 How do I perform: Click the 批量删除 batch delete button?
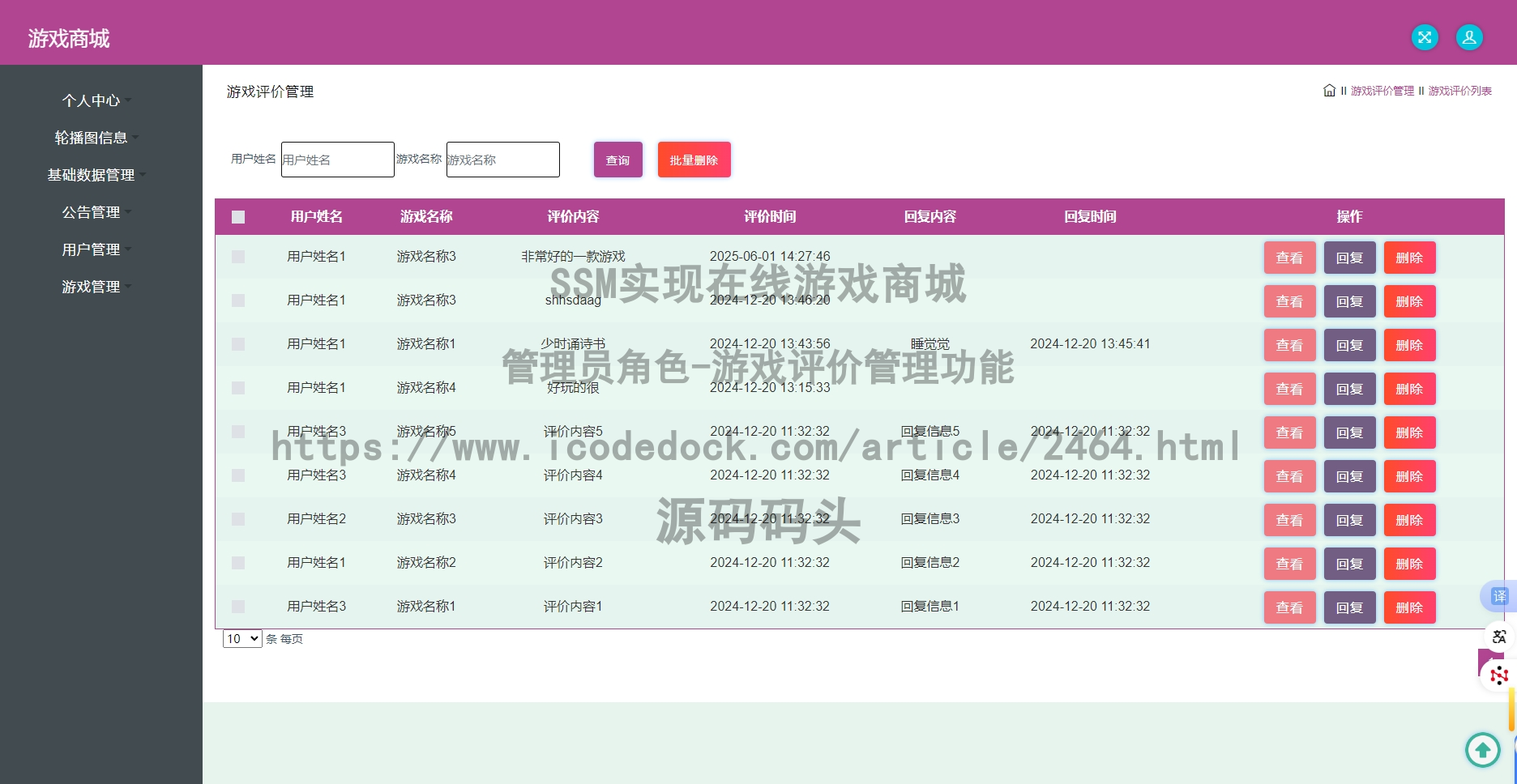[x=694, y=160]
